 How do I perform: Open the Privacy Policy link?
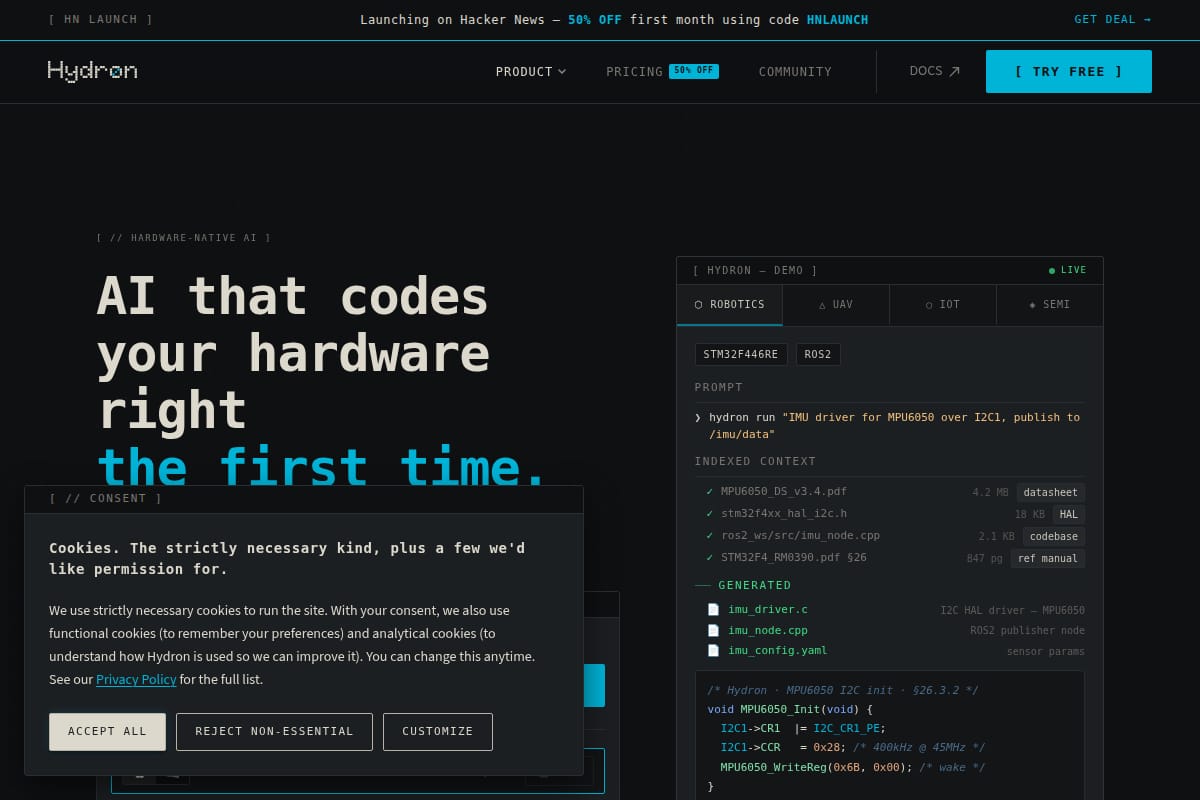[136, 679]
